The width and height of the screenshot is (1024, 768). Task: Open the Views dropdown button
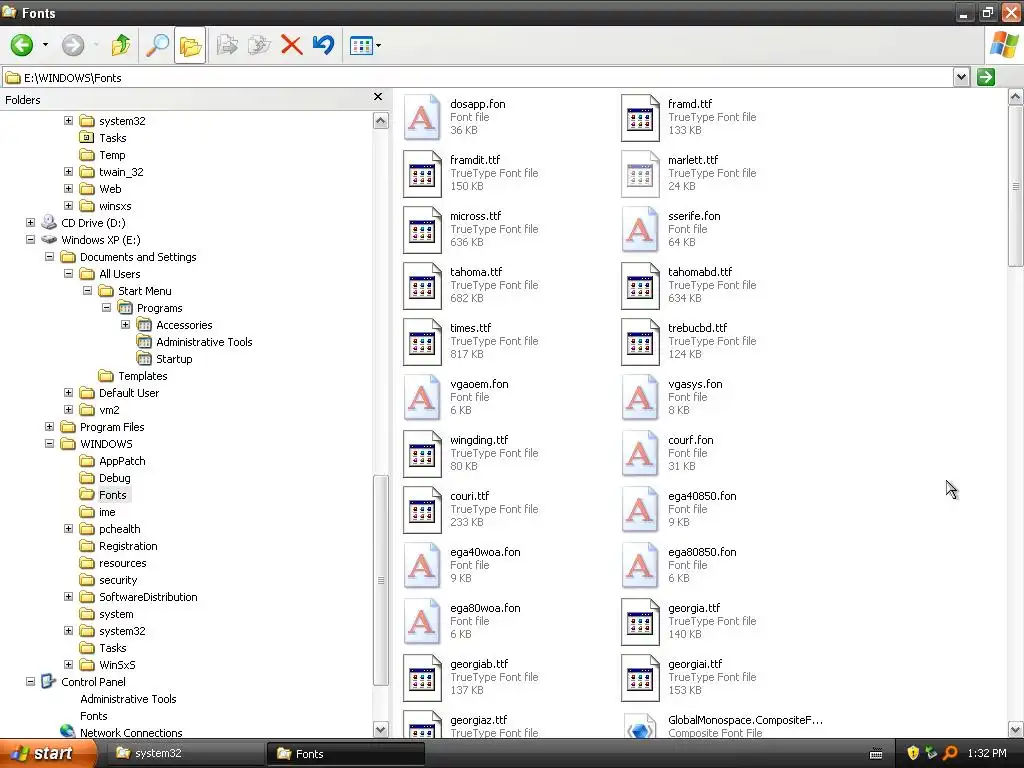click(365, 45)
